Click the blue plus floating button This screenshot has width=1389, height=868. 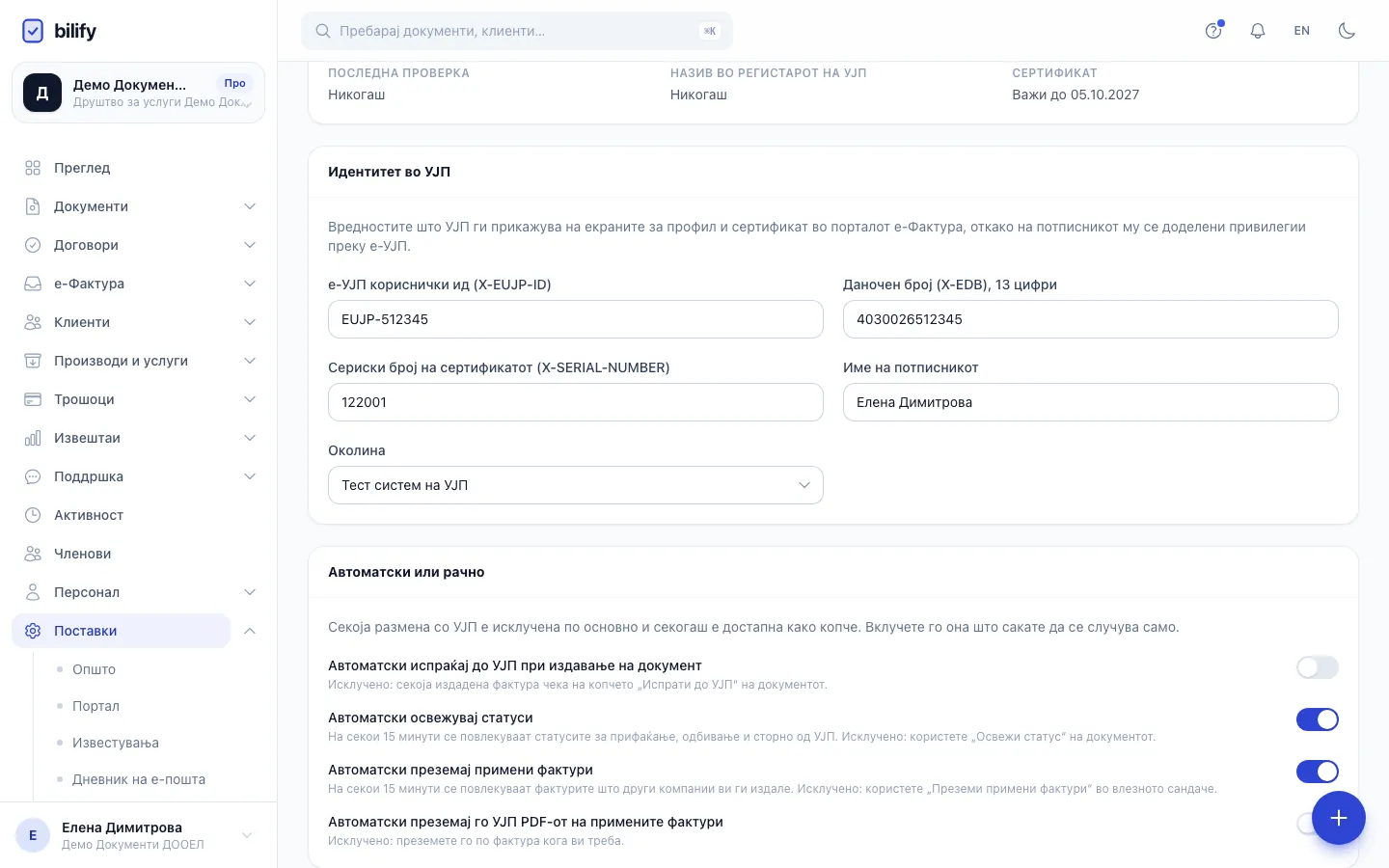pos(1338,818)
